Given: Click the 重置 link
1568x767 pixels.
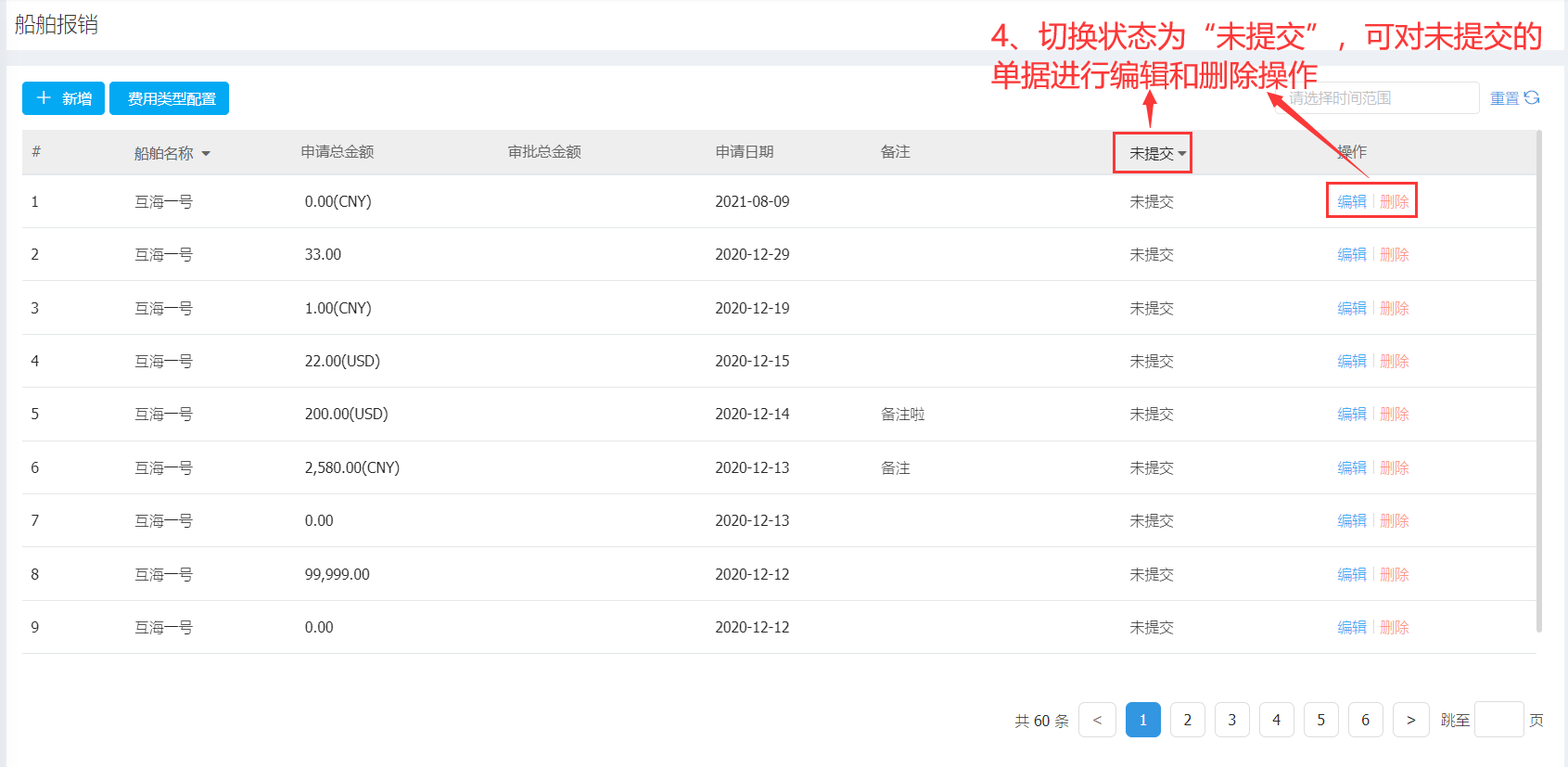Looking at the screenshot, I should coord(1504,98).
